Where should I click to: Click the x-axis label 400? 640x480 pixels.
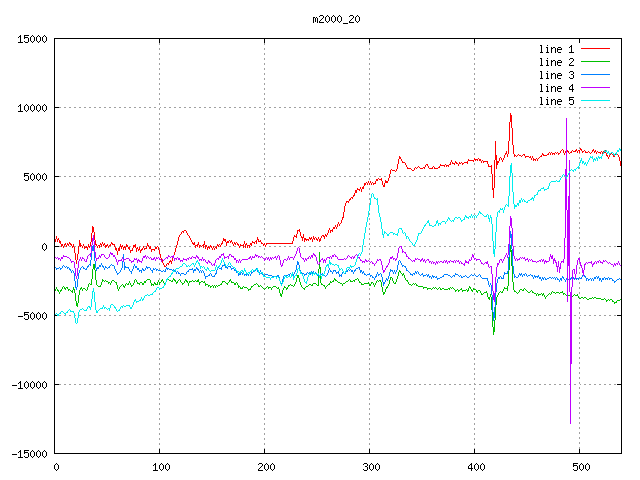click(476, 467)
